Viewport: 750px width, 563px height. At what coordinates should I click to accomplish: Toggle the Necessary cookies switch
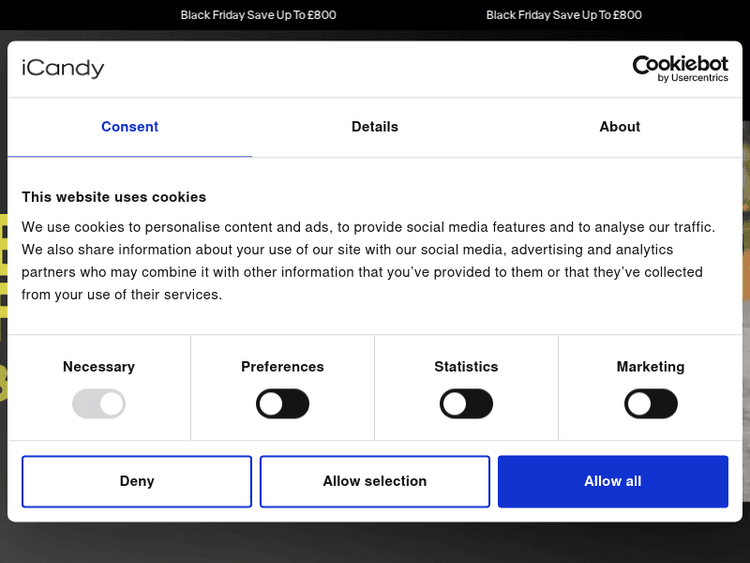pyautogui.click(x=99, y=404)
